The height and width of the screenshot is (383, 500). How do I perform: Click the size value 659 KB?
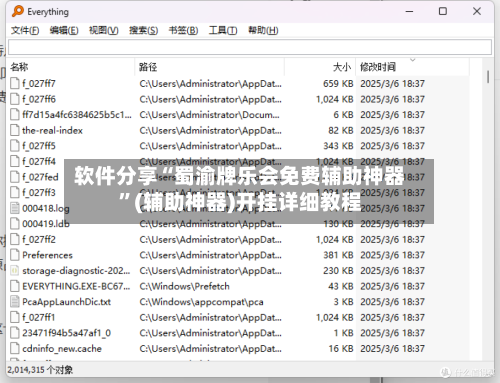(338, 83)
